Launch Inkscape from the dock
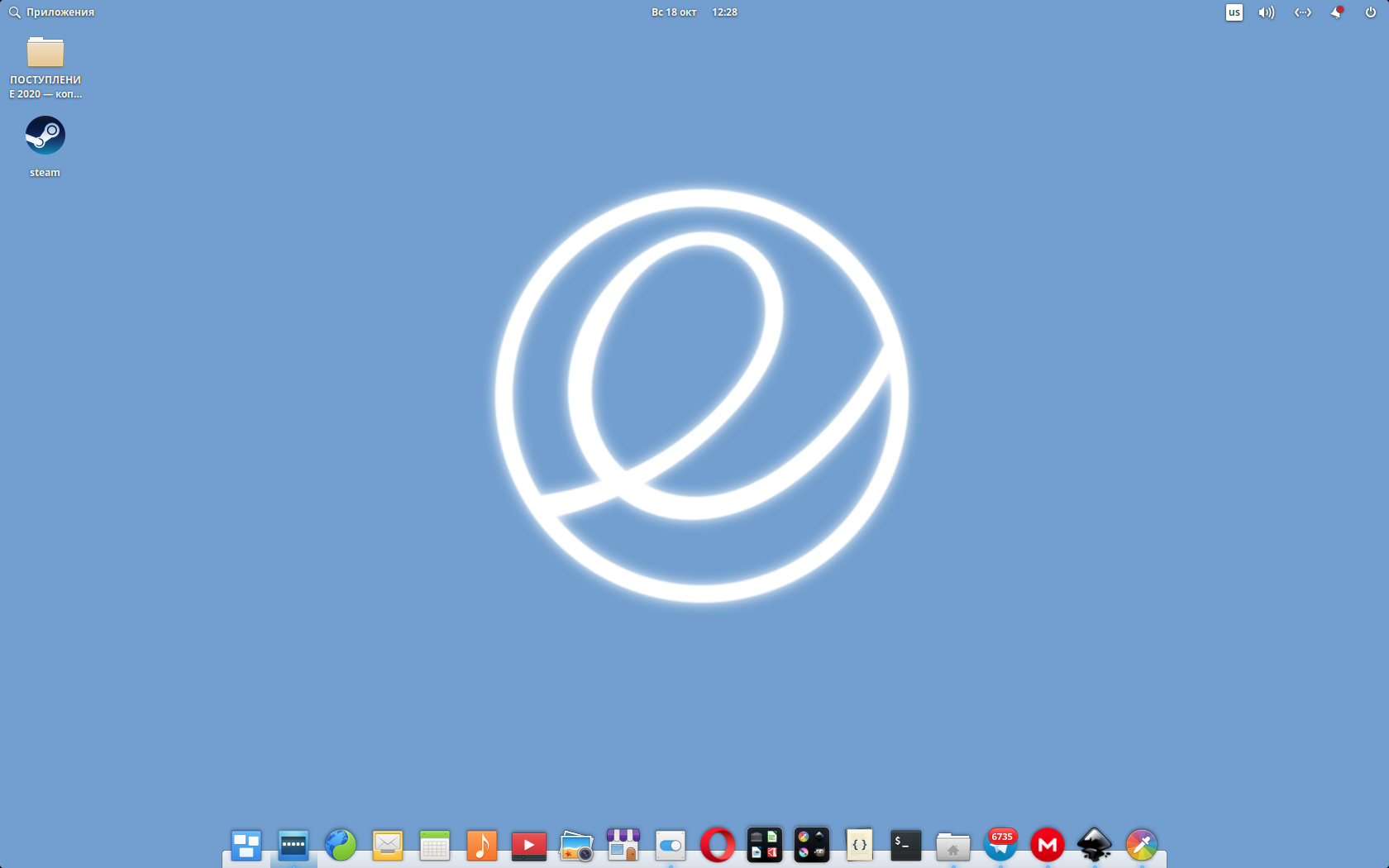The image size is (1389, 868). [1095, 845]
